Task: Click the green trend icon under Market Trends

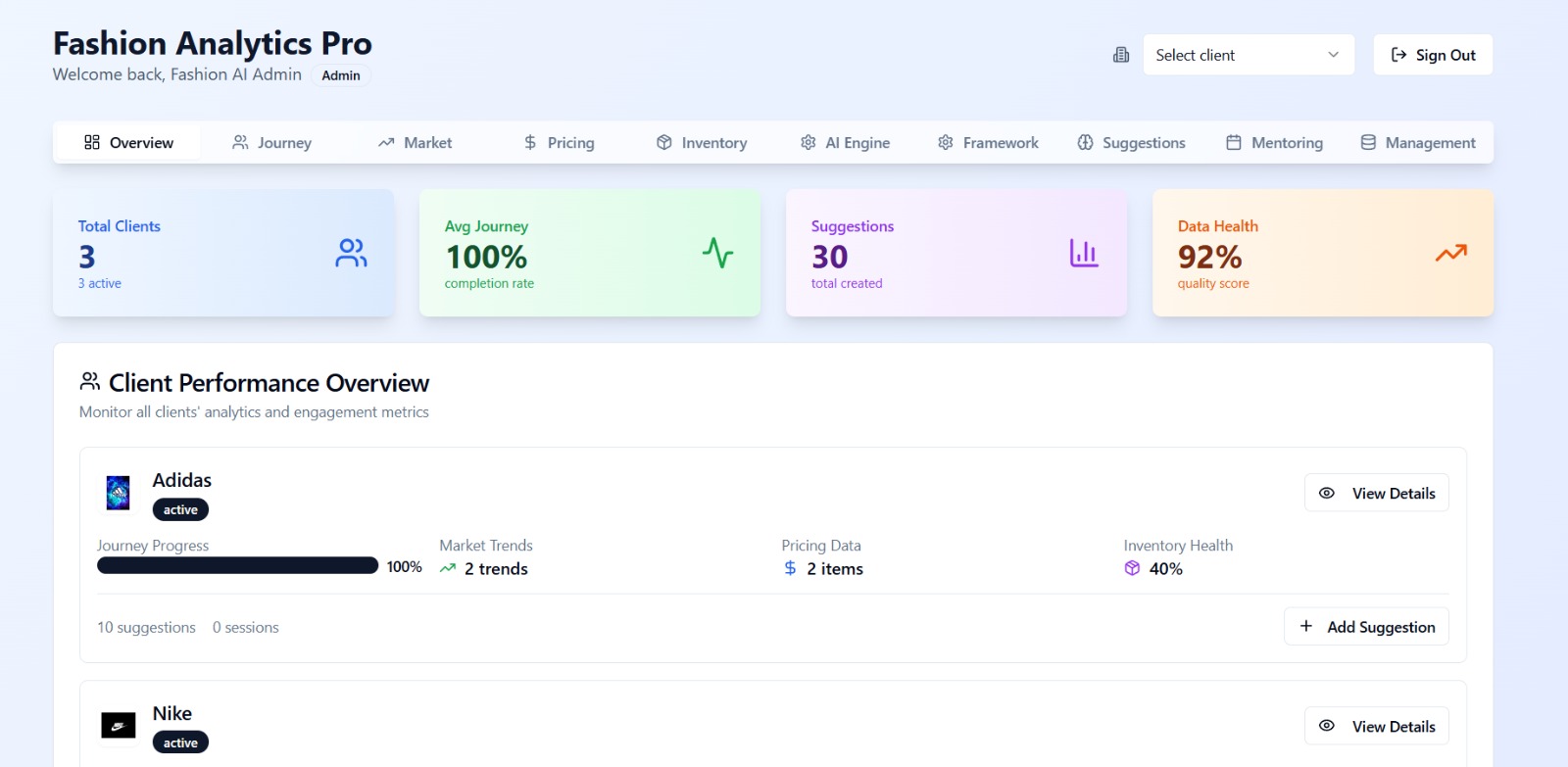Action: pyautogui.click(x=448, y=568)
